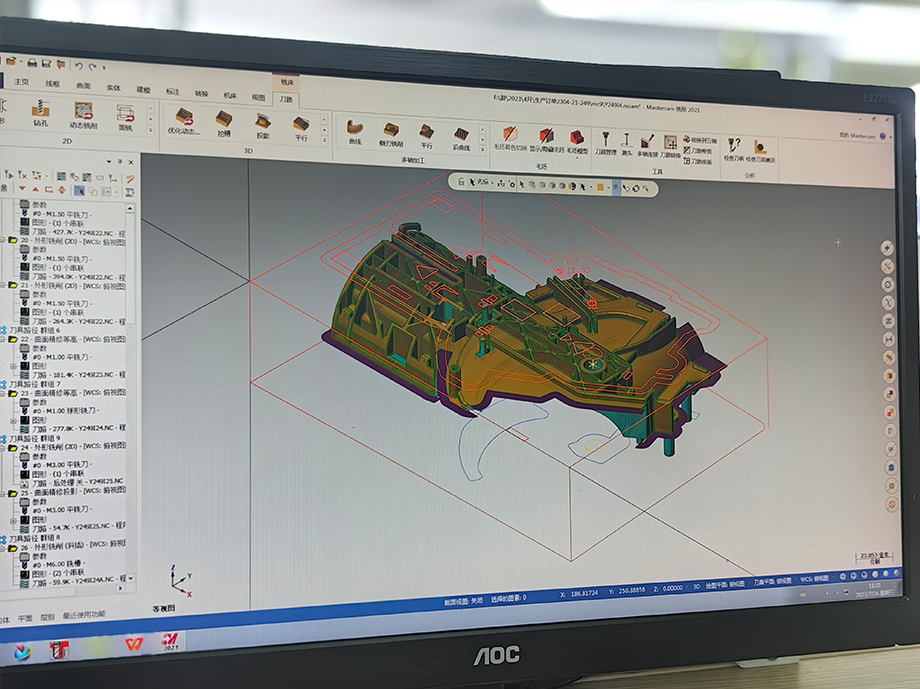
Task: Click the Print icon in quick access toolbar
Action: click(32, 63)
